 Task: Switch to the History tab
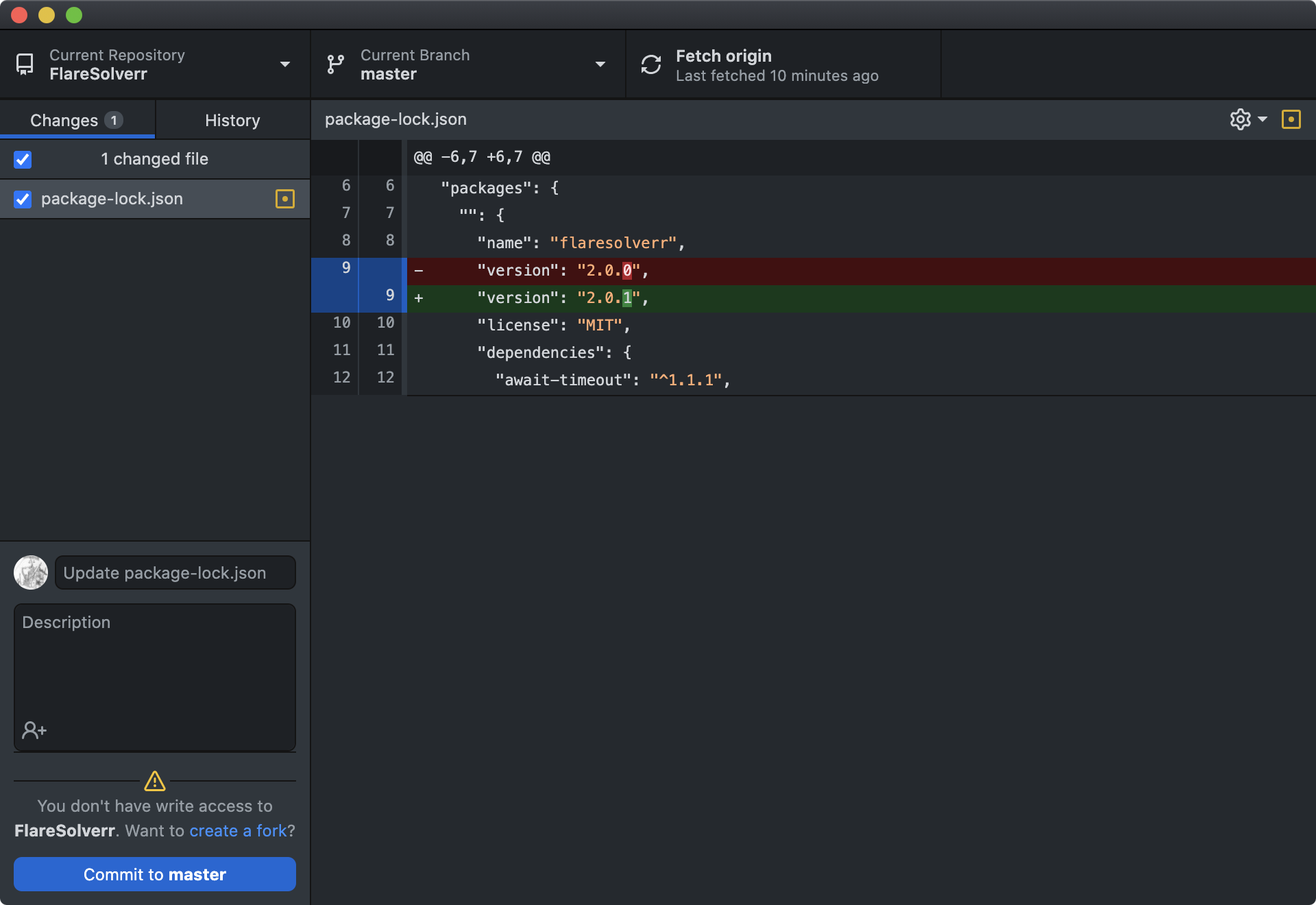pyautogui.click(x=232, y=120)
